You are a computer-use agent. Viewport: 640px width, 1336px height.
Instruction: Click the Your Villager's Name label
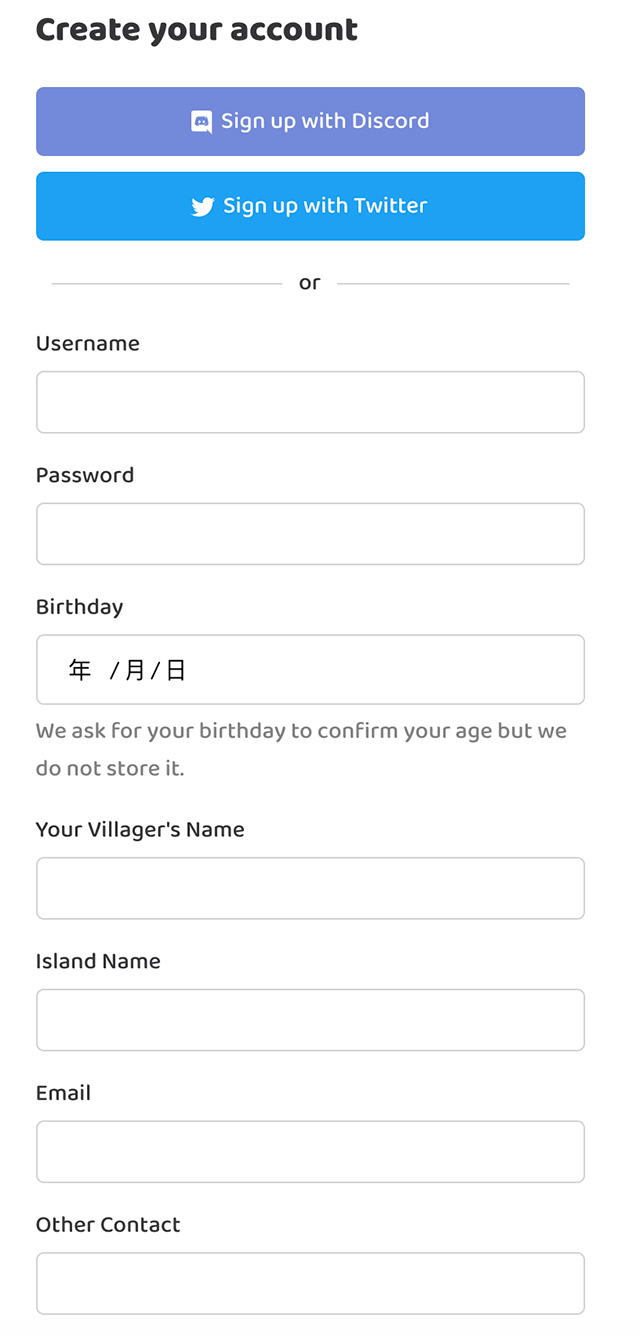tap(140, 830)
